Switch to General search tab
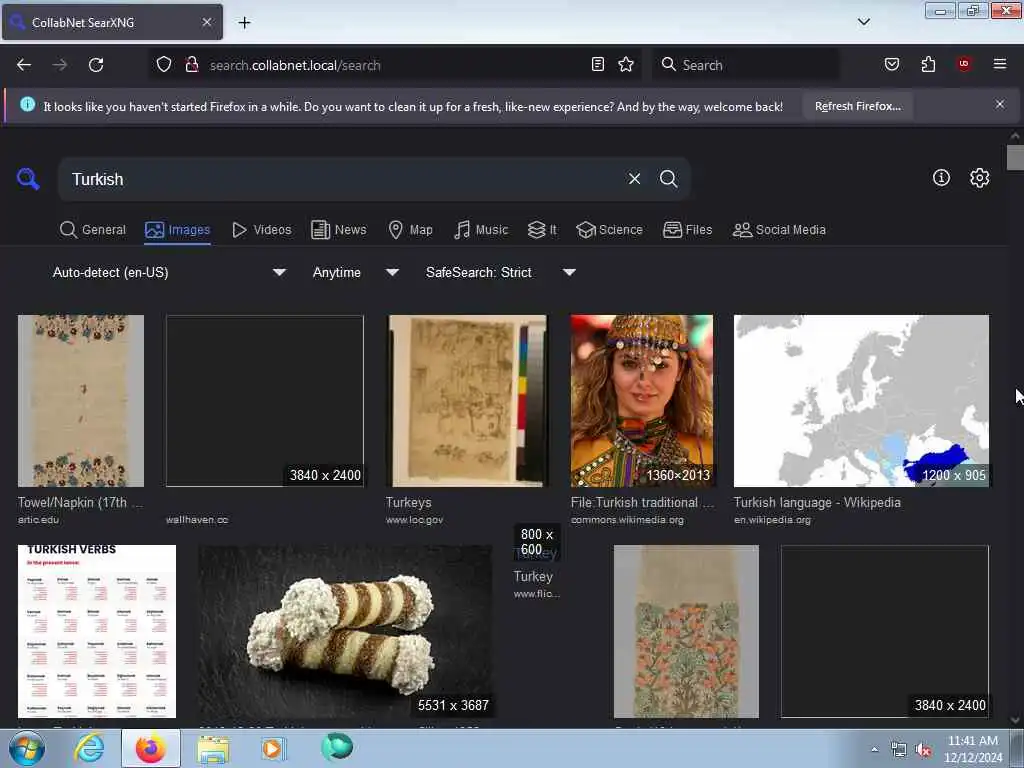Viewport: 1024px width, 768px height. tap(93, 230)
